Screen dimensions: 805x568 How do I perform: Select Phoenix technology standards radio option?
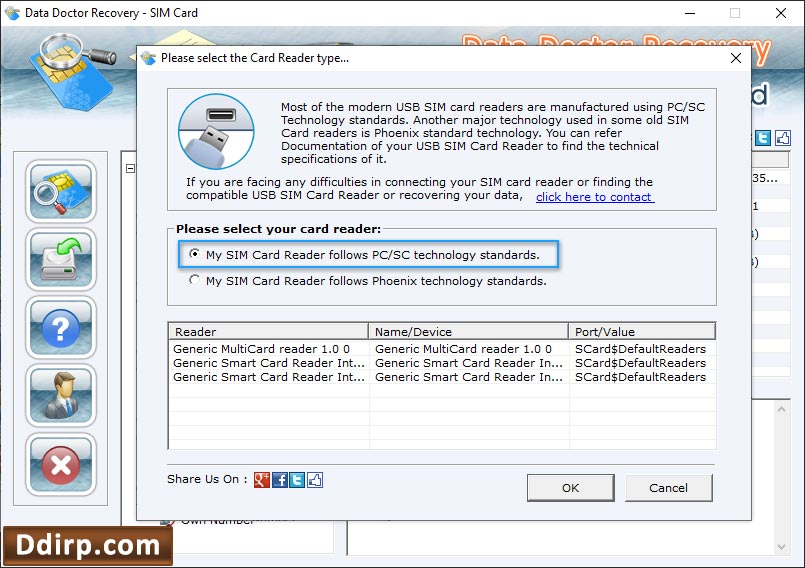click(x=194, y=280)
